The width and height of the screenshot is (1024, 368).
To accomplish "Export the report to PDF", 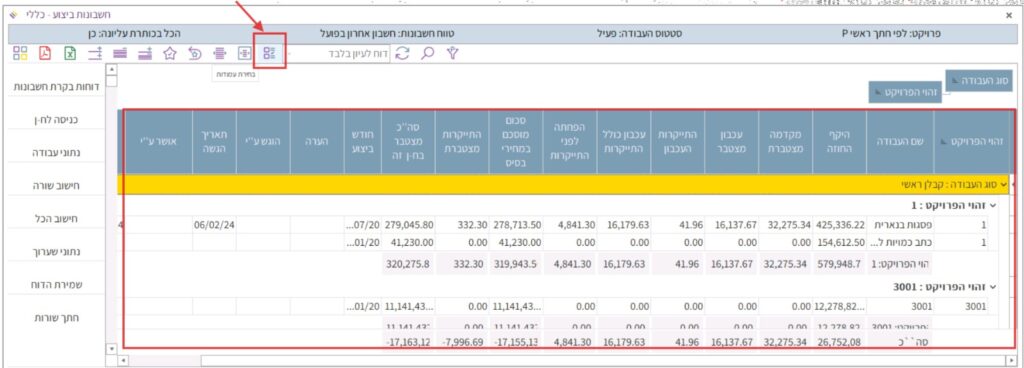I will coord(44,54).
